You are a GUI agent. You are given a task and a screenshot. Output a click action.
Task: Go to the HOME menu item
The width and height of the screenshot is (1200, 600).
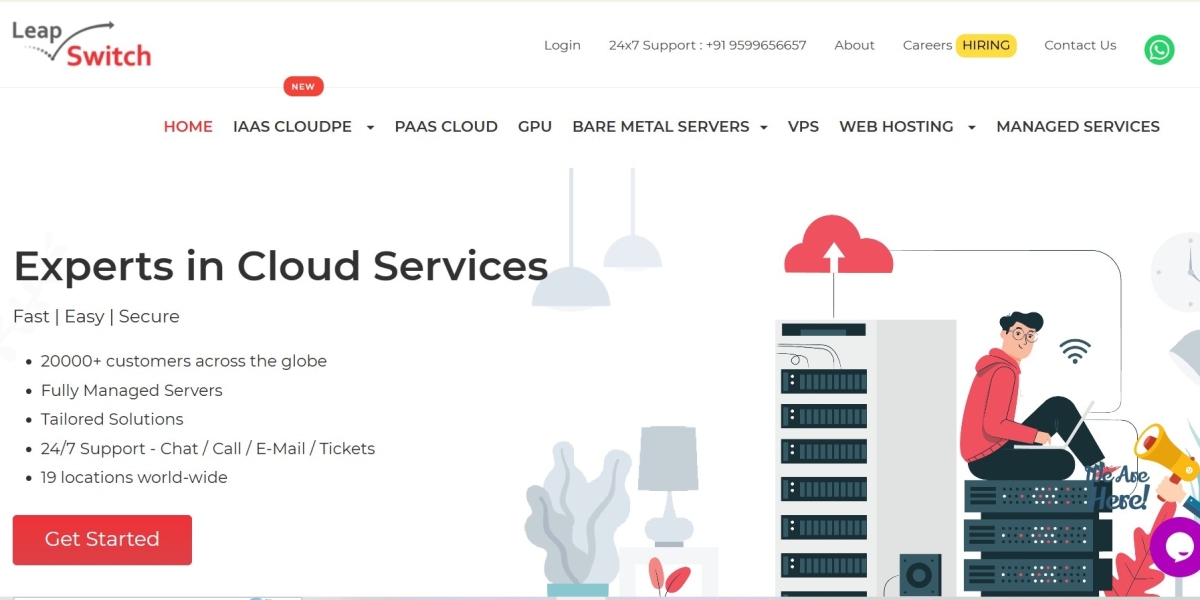[188, 127]
